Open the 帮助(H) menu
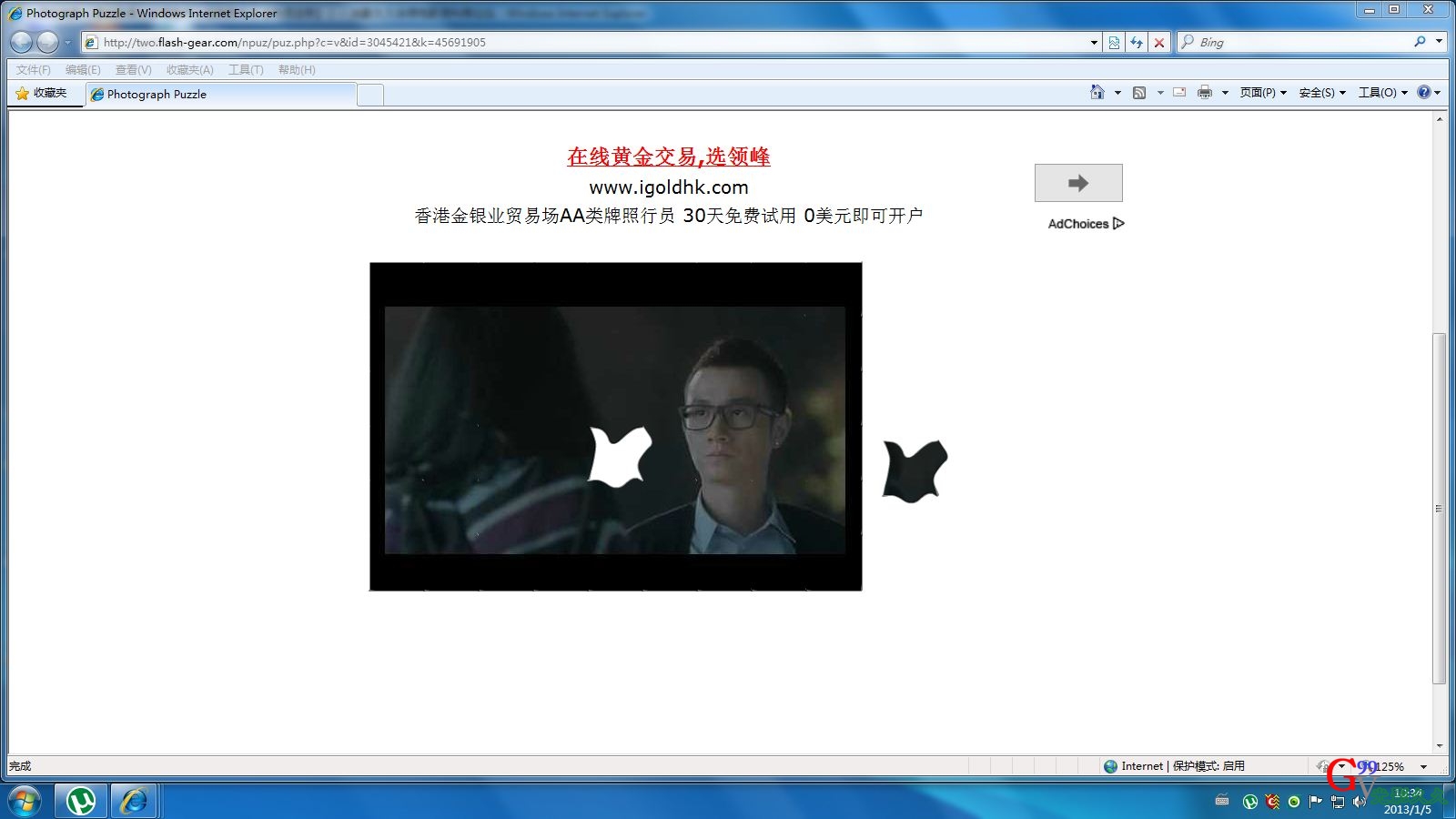The width and height of the screenshot is (1456, 819). (x=297, y=70)
